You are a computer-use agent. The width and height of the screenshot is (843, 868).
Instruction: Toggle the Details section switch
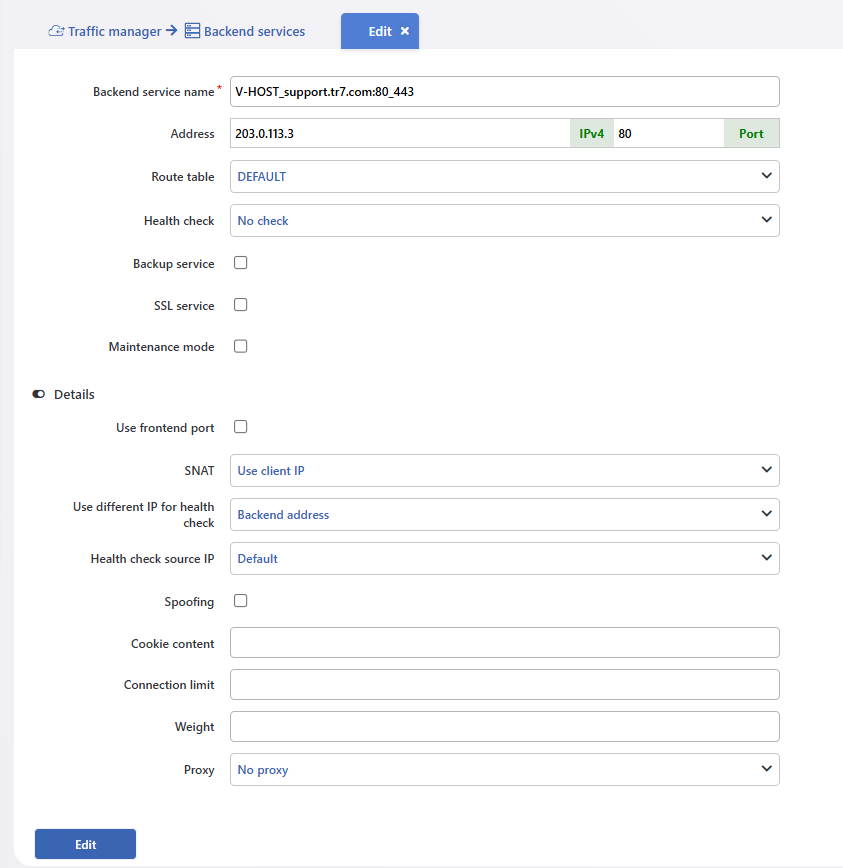(38, 394)
